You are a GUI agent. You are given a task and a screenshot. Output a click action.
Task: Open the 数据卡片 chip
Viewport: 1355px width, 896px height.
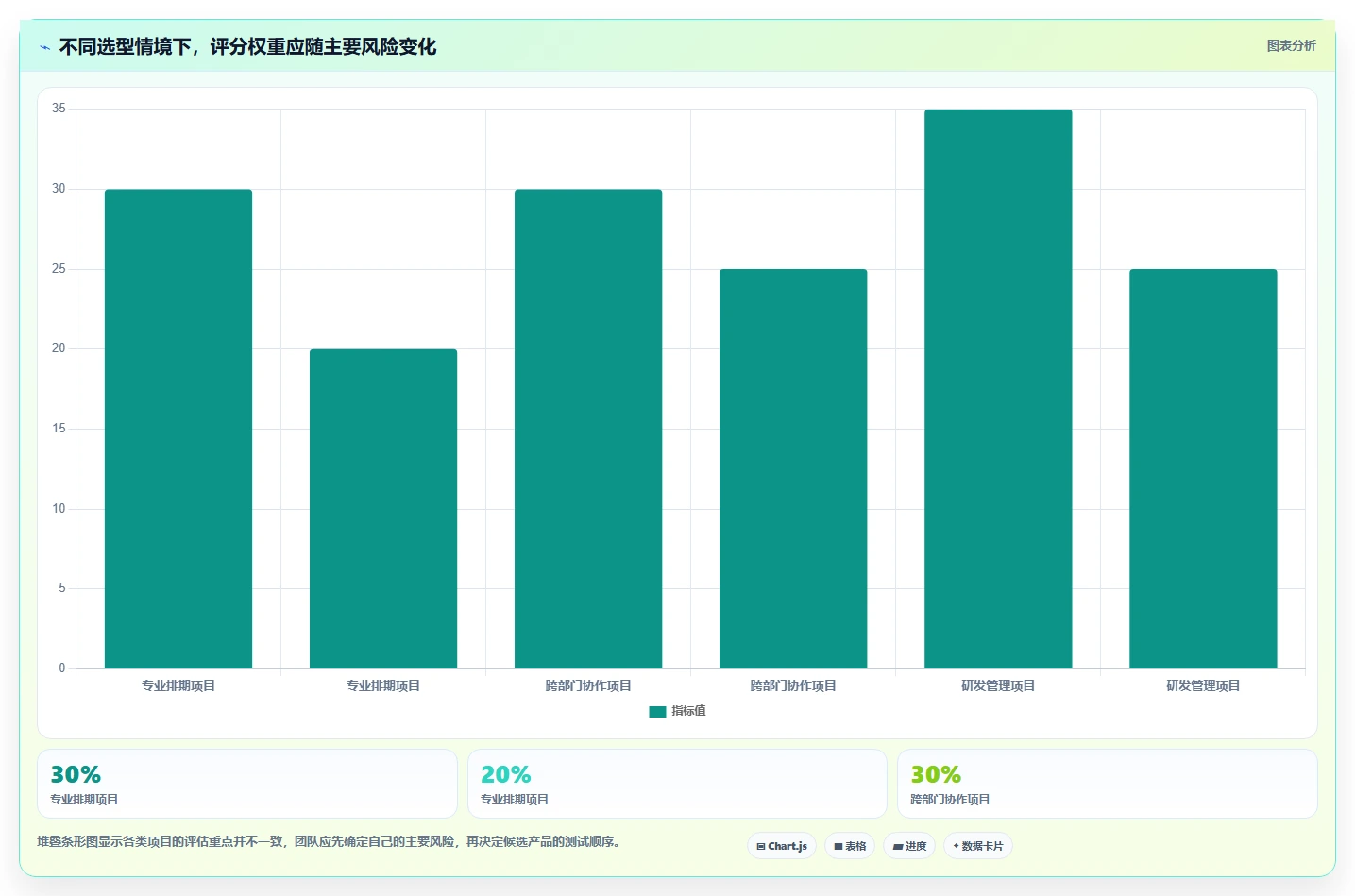pos(978,846)
